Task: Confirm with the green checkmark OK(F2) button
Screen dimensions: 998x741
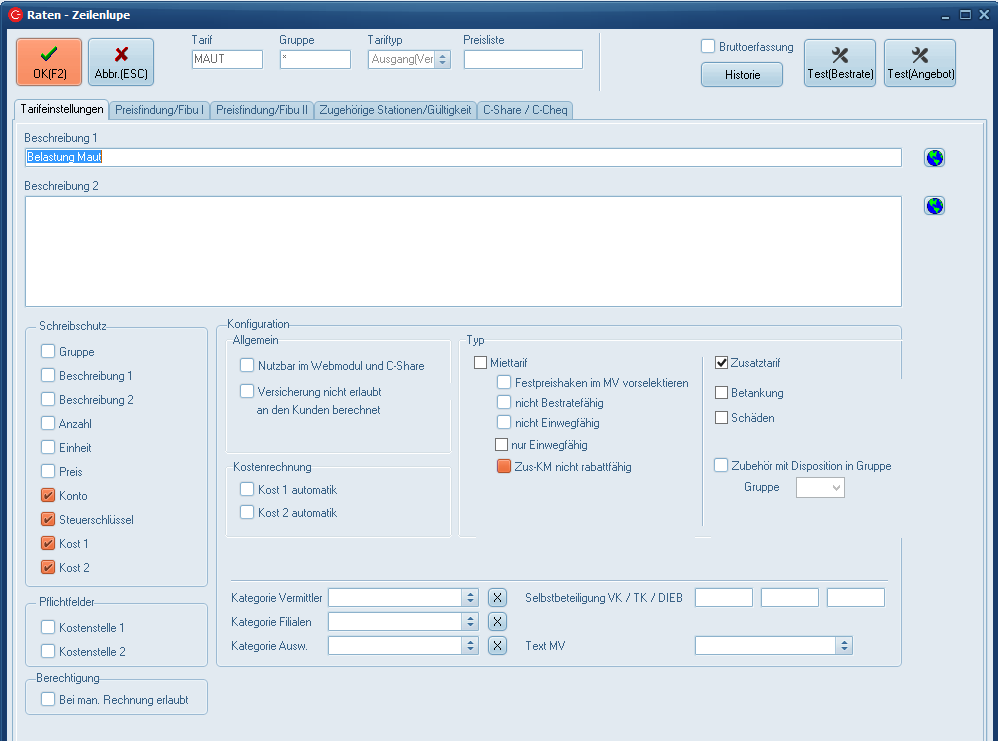Action: tap(49, 62)
